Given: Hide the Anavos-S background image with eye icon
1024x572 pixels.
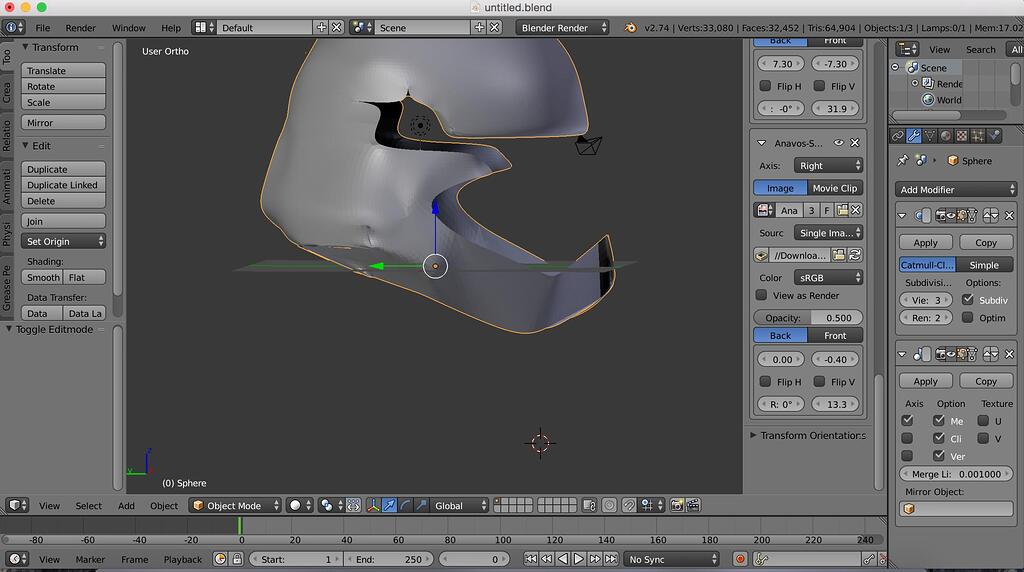Looking at the screenshot, I should [x=839, y=142].
